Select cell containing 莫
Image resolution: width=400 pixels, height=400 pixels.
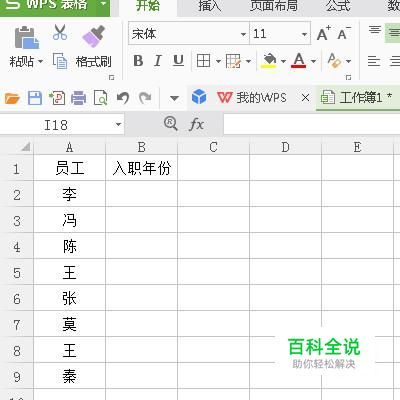tap(70, 324)
